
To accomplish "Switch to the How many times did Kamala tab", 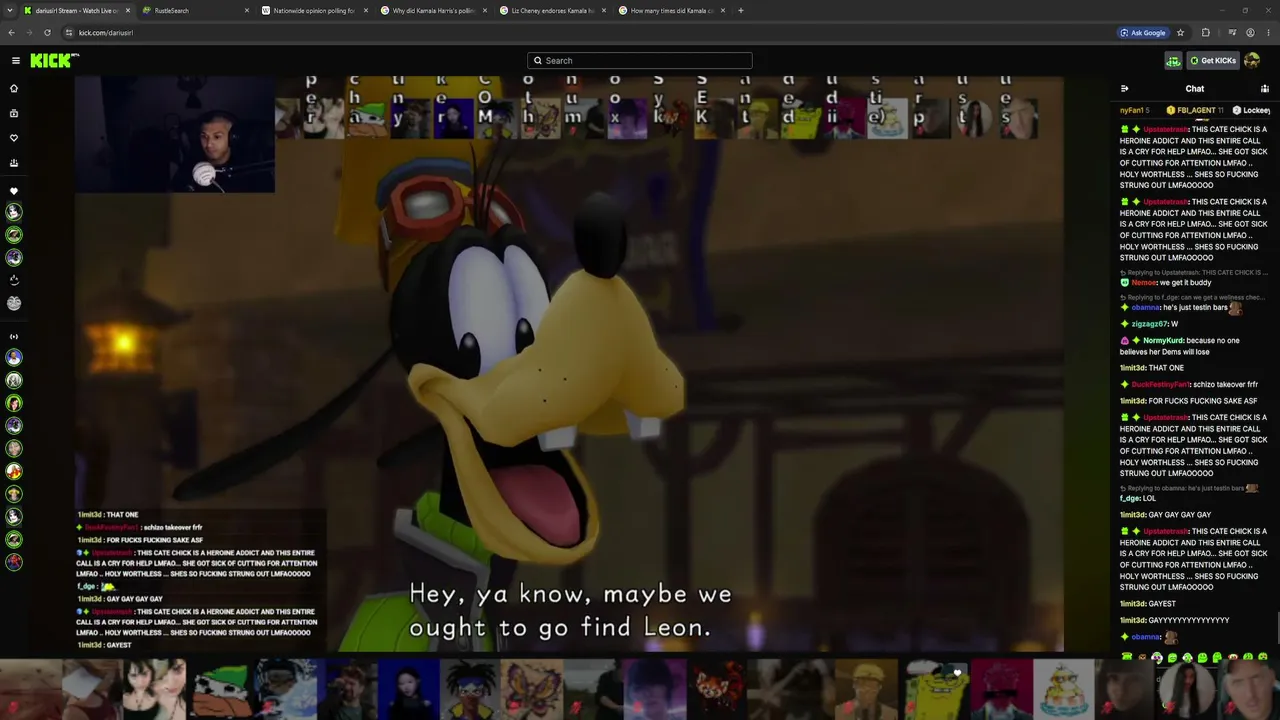I will 671,10.
